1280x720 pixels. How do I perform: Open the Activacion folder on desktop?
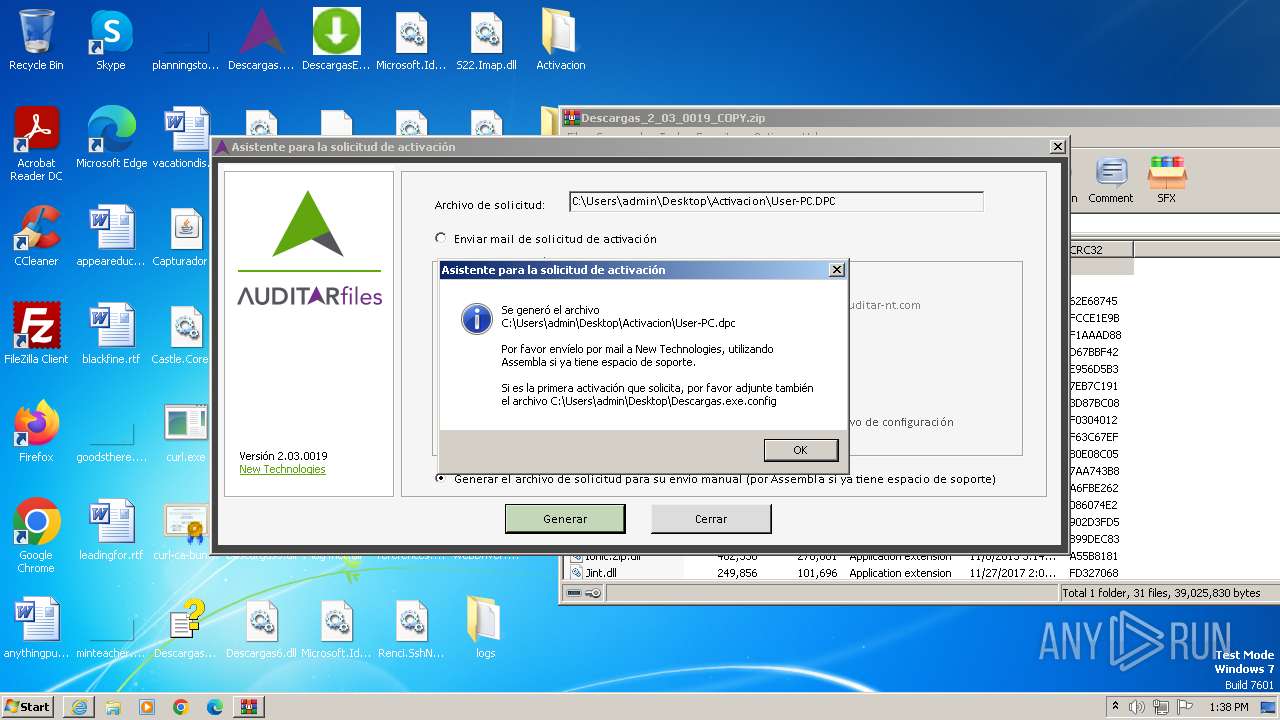pos(560,41)
